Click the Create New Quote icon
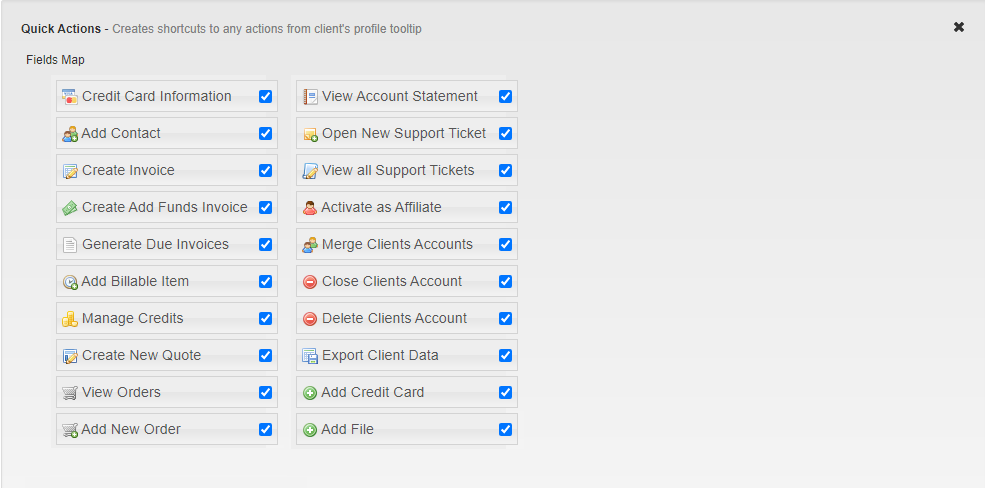The width and height of the screenshot is (985, 488). coord(70,356)
